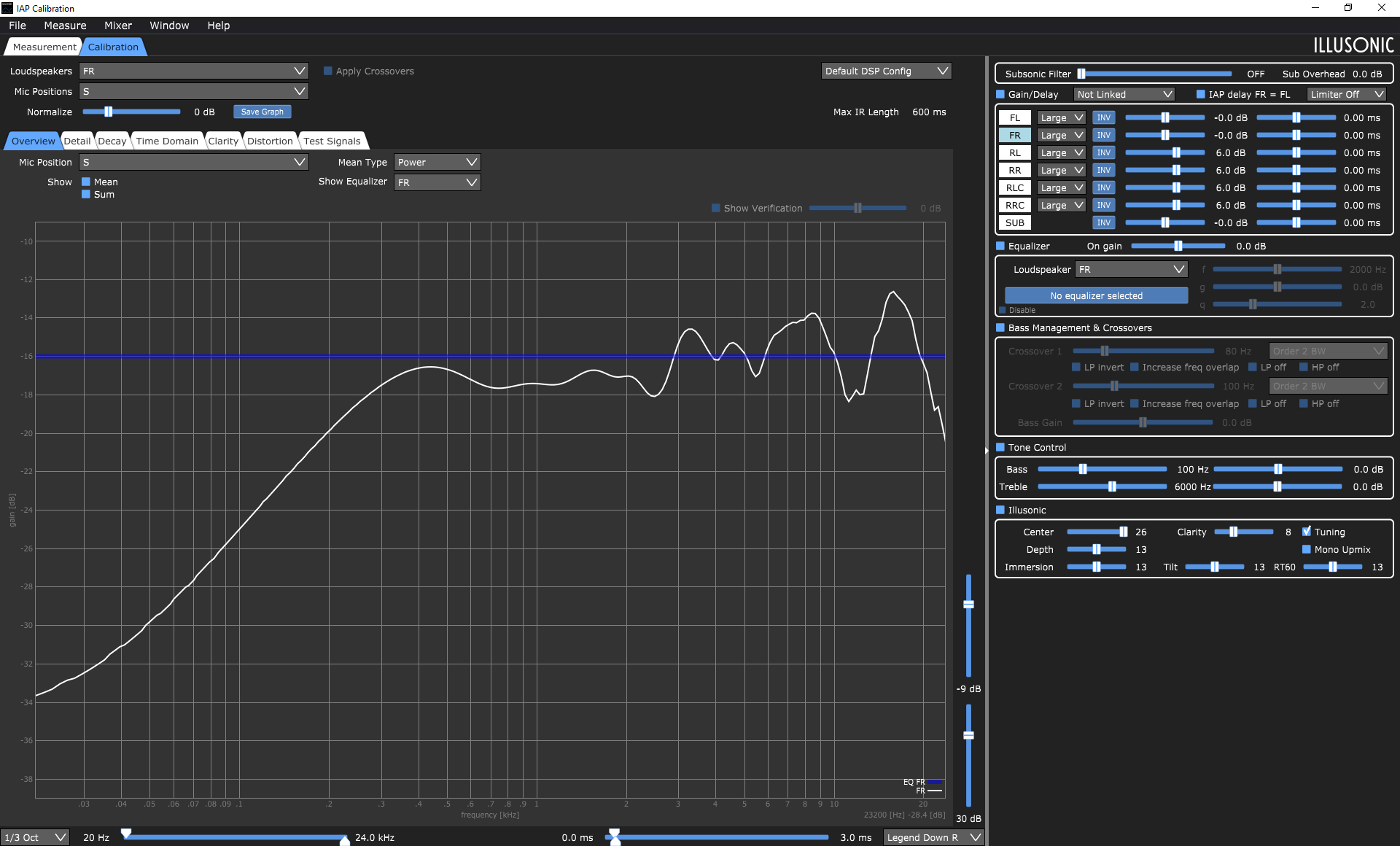Open the Mic Positions dropdown

click(194, 91)
